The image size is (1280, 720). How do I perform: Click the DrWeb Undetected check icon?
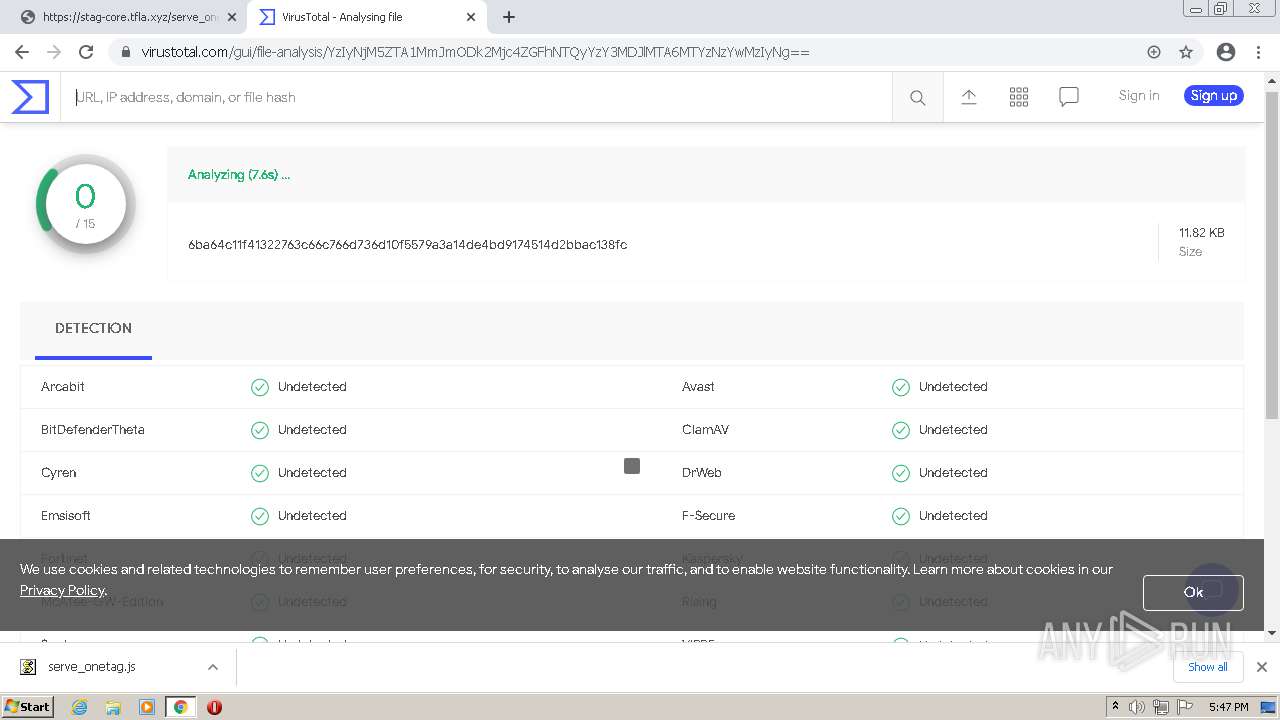coord(901,473)
